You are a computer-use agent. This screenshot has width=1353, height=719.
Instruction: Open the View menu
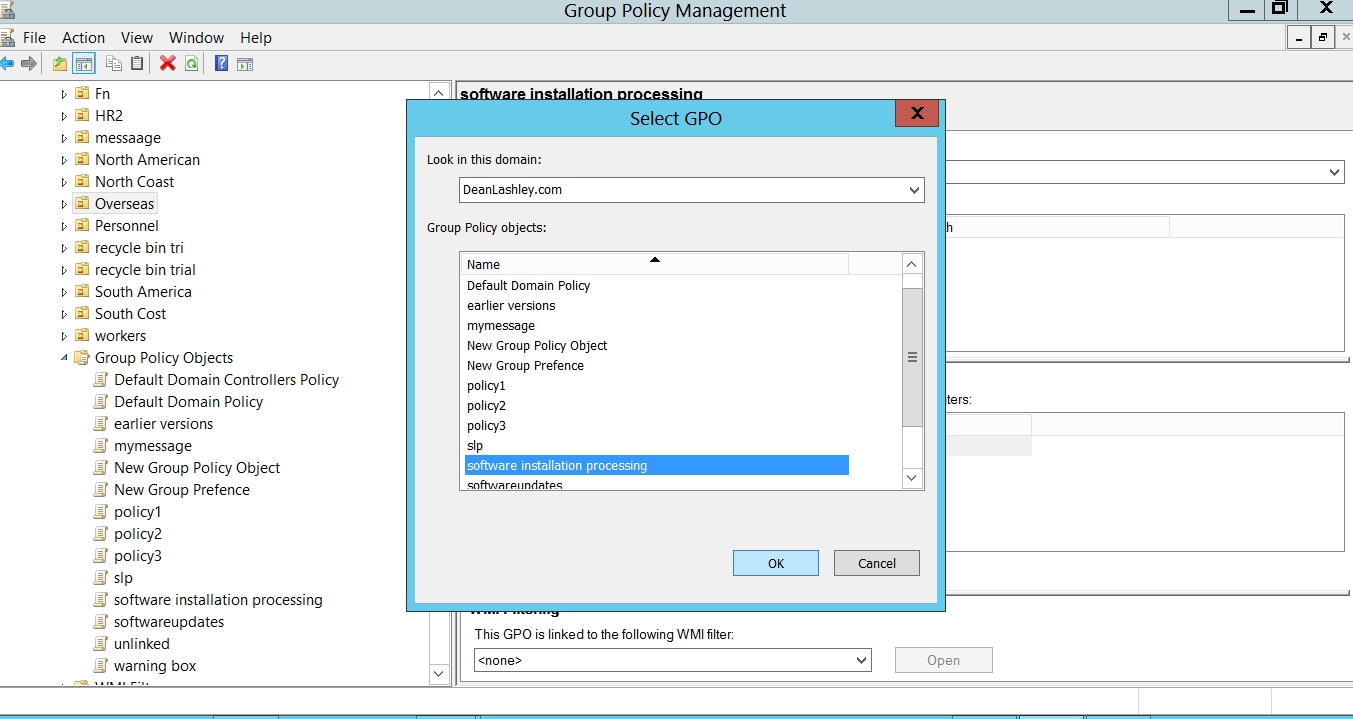pos(137,38)
